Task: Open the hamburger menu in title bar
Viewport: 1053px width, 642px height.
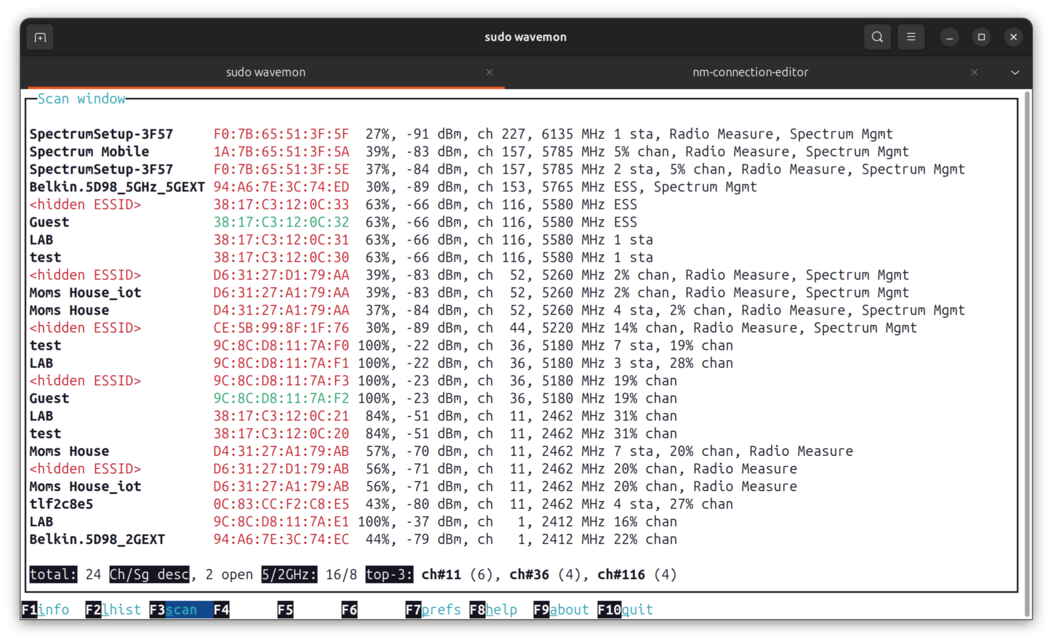Action: coord(911,37)
